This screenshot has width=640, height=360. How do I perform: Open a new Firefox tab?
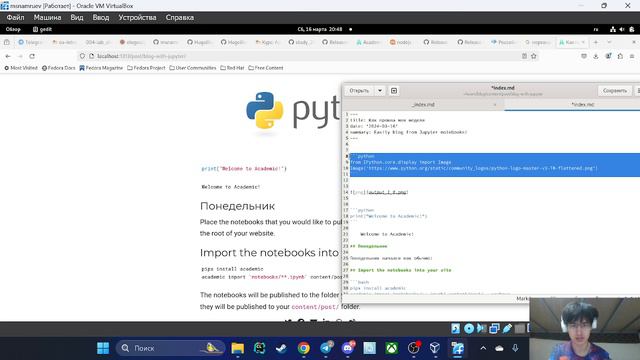click(596, 42)
